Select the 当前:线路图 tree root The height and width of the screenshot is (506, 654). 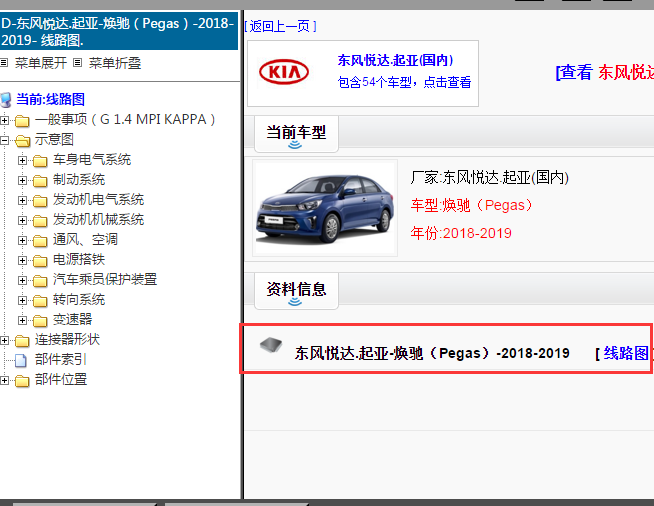pyautogui.click(x=50, y=100)
